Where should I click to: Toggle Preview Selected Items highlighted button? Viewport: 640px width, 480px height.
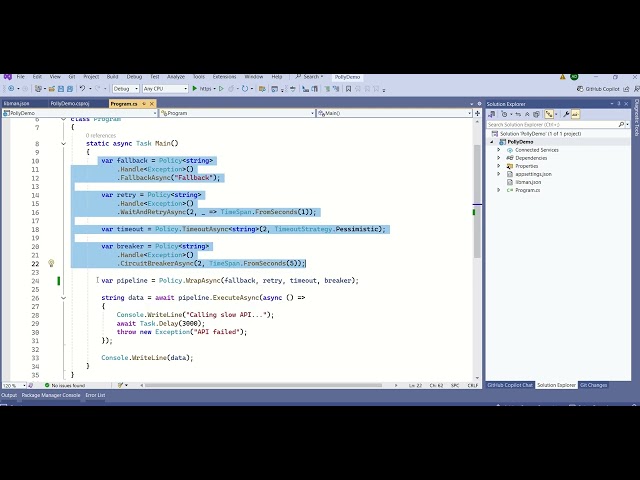coord(576,114)
